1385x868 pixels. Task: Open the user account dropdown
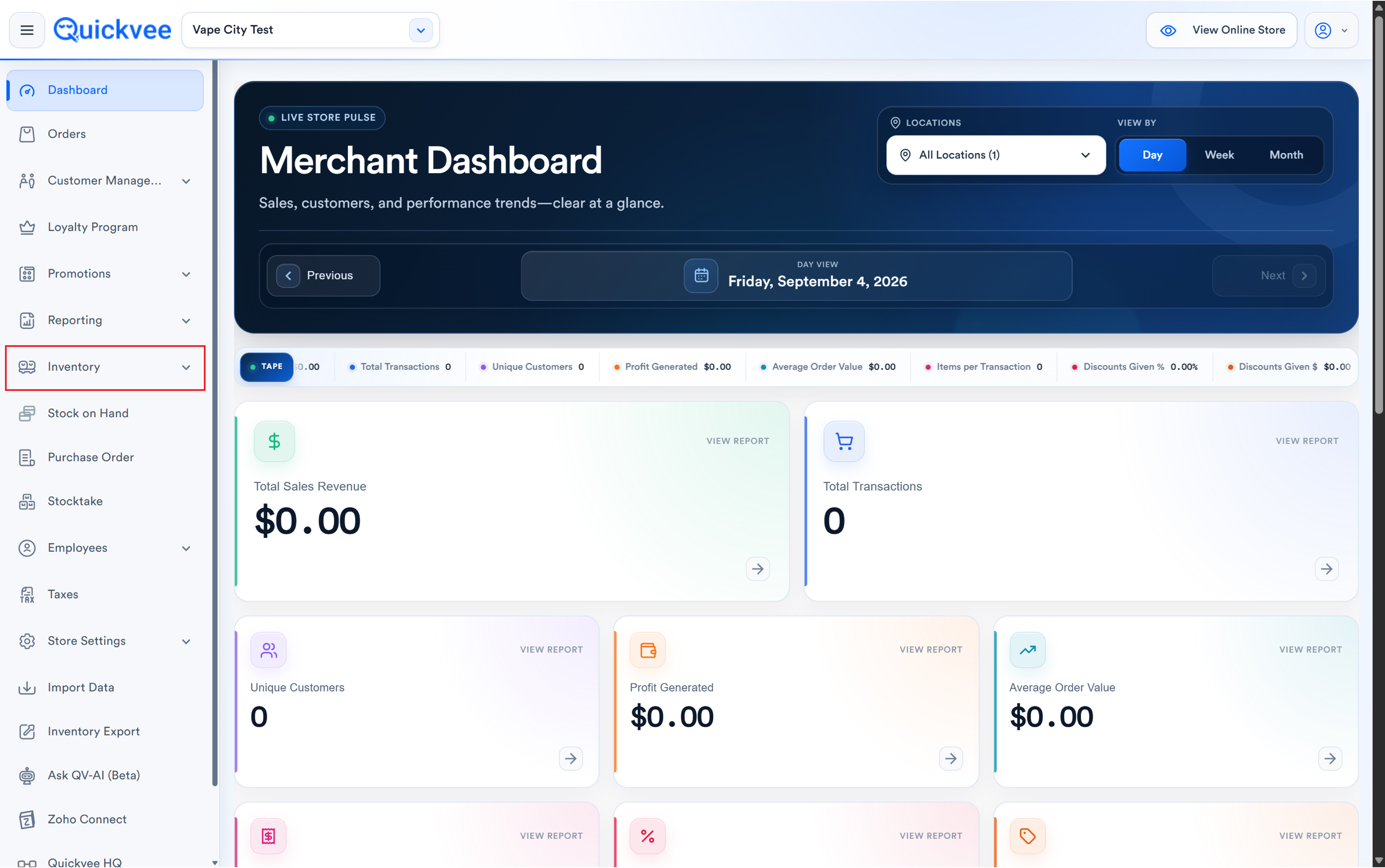(x=1332, y=30)
